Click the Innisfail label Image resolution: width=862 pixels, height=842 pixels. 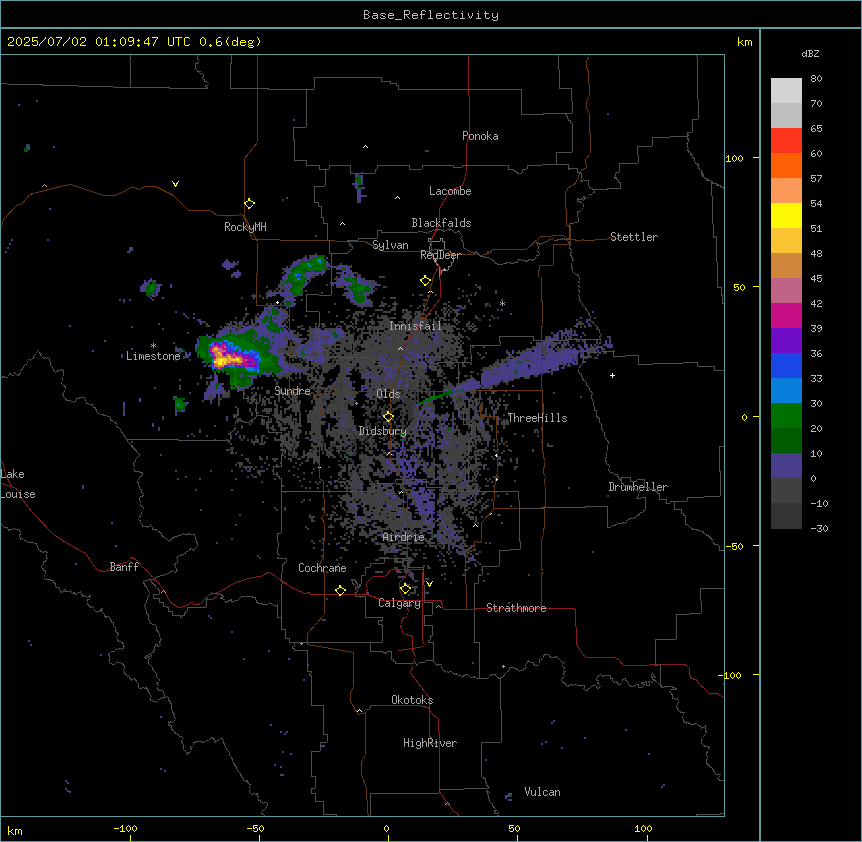pos(415,326)
